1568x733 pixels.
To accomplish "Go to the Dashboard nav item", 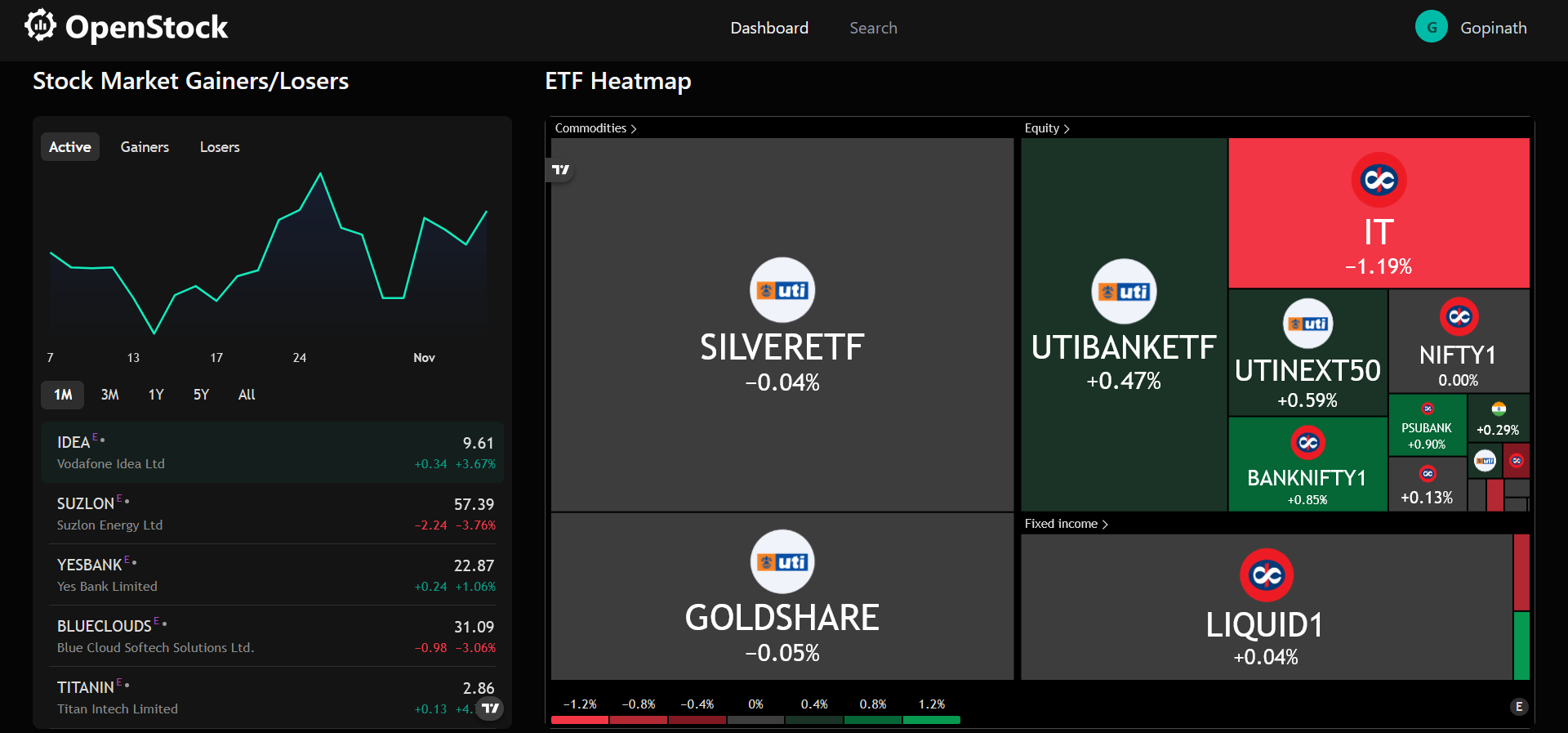I will coord(769,28).
